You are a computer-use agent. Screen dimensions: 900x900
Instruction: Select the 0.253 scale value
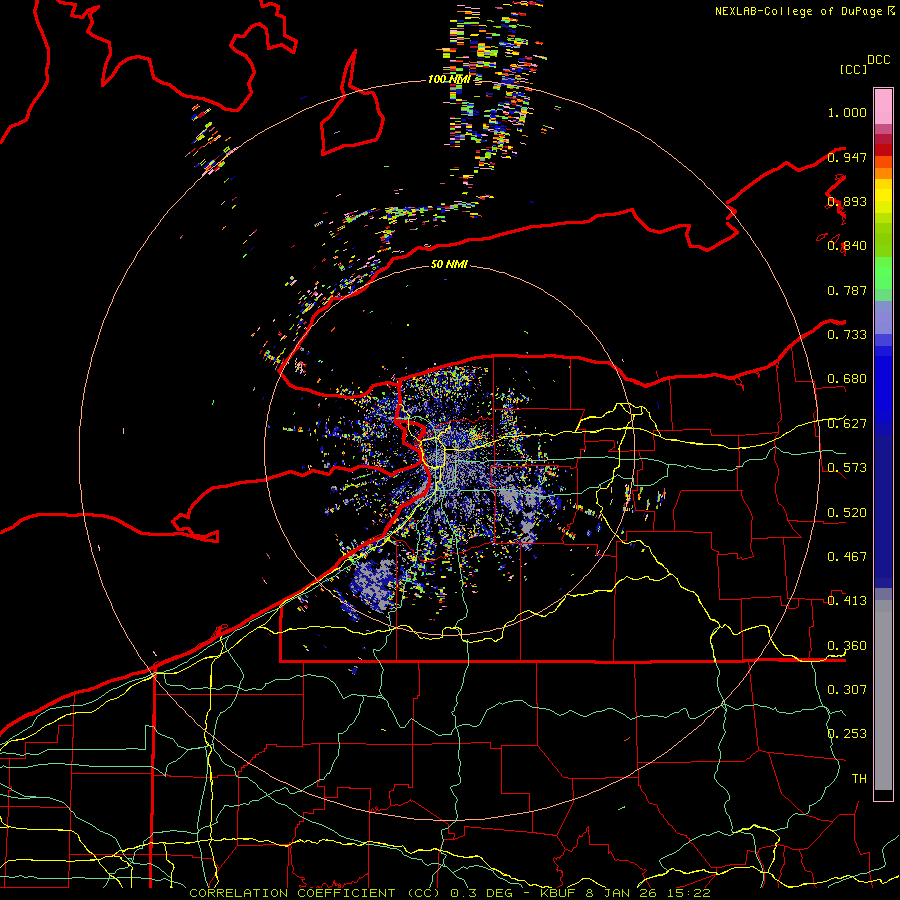847,734
